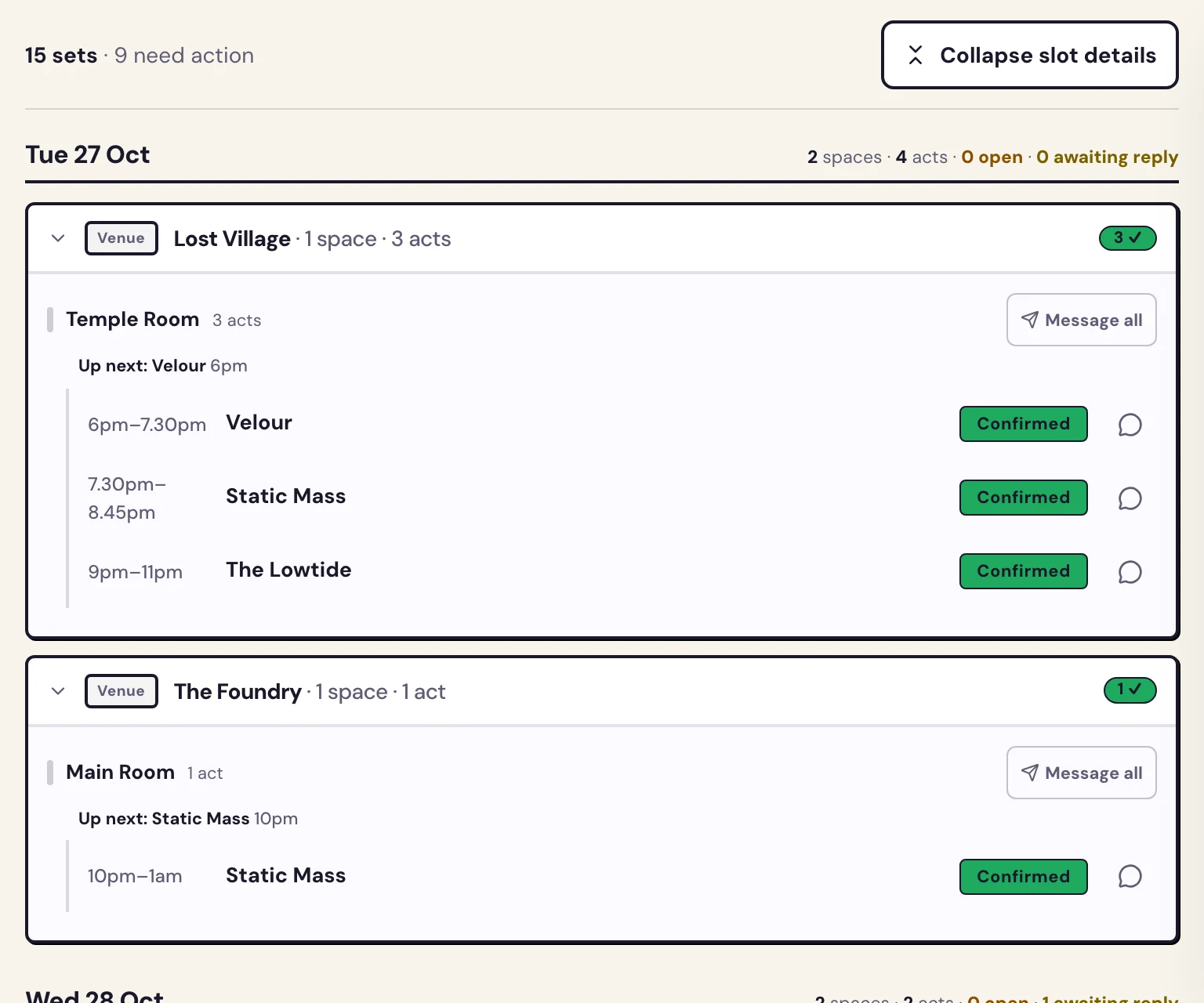The height and width of the screenshot is (1003, 1204).
Task: Click Confirmed status for Static Mass 7.30pm
Action: 1023,498
